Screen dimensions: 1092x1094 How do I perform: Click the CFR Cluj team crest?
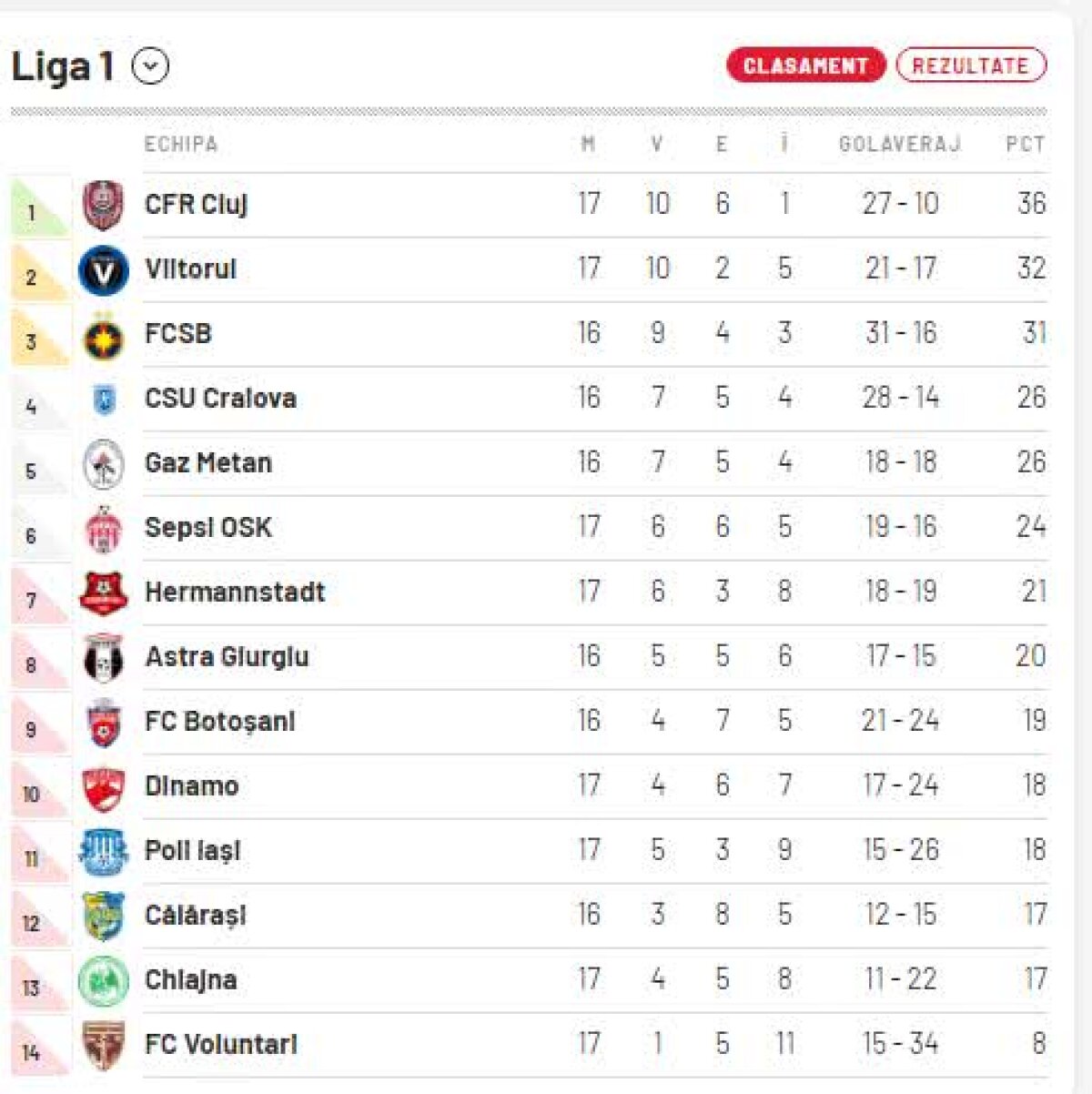(103, 204)
